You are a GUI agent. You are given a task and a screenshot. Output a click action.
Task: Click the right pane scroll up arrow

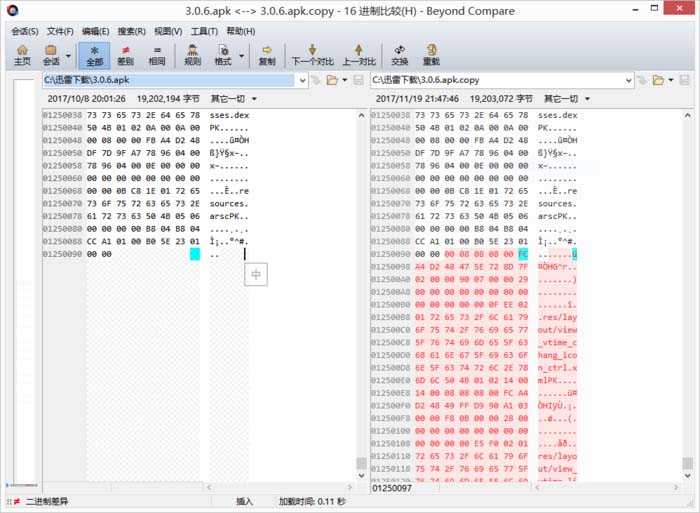click(x=688, y=115)
